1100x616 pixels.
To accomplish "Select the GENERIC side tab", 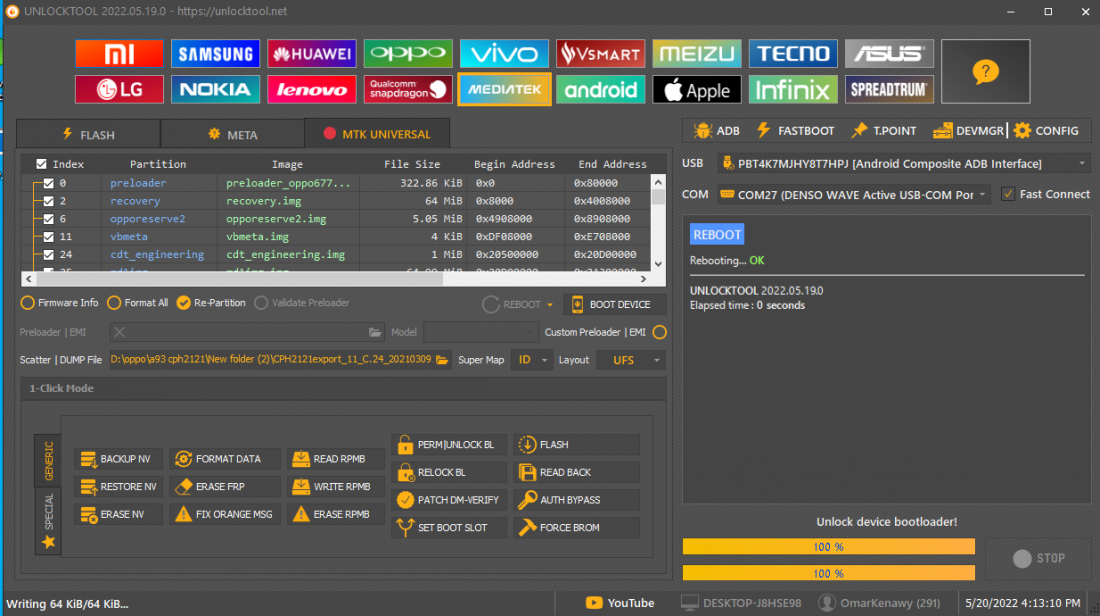I will (48, 460).
